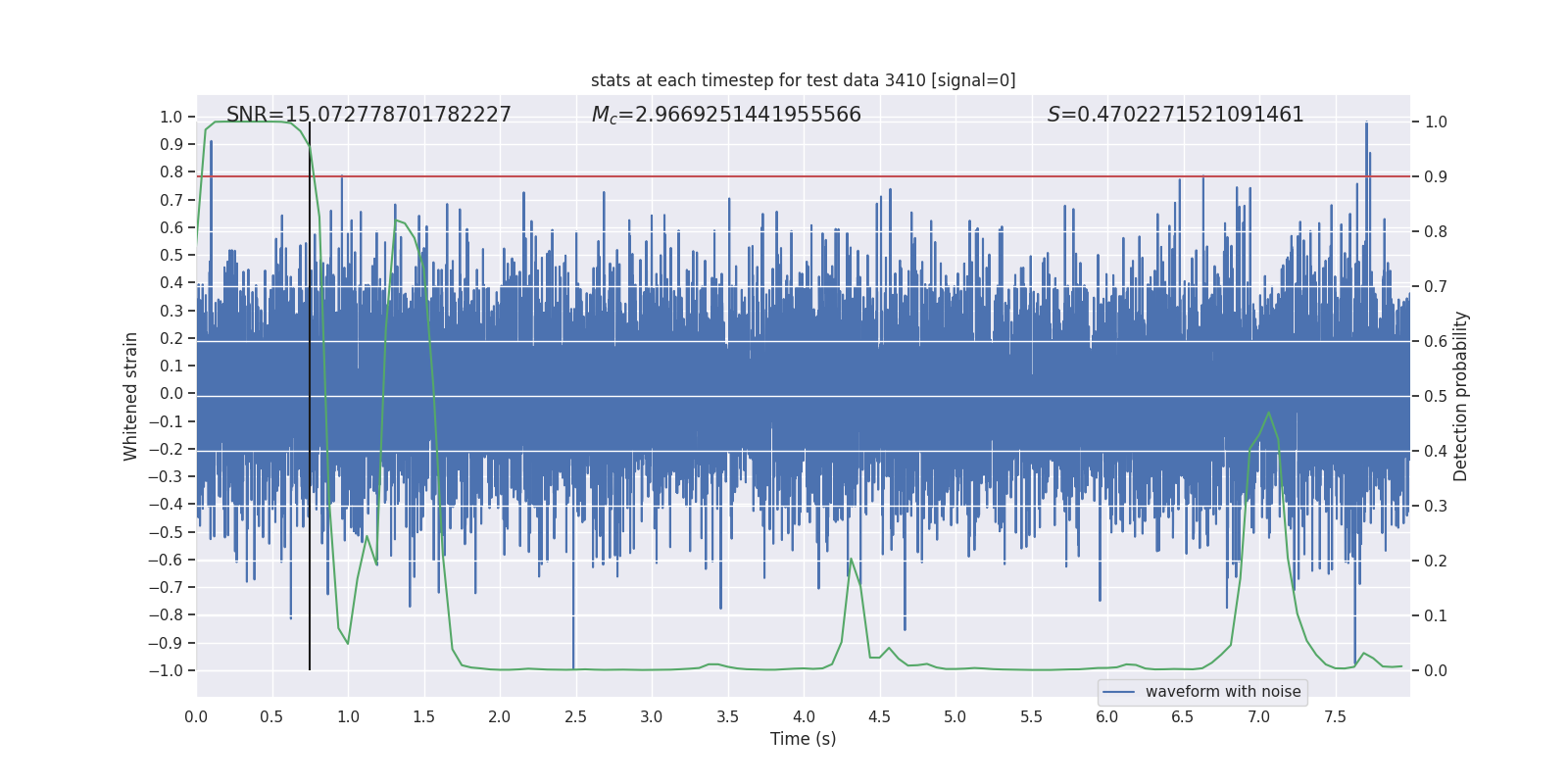Click the chirp mass Mc annotation

tap(726, 115)
